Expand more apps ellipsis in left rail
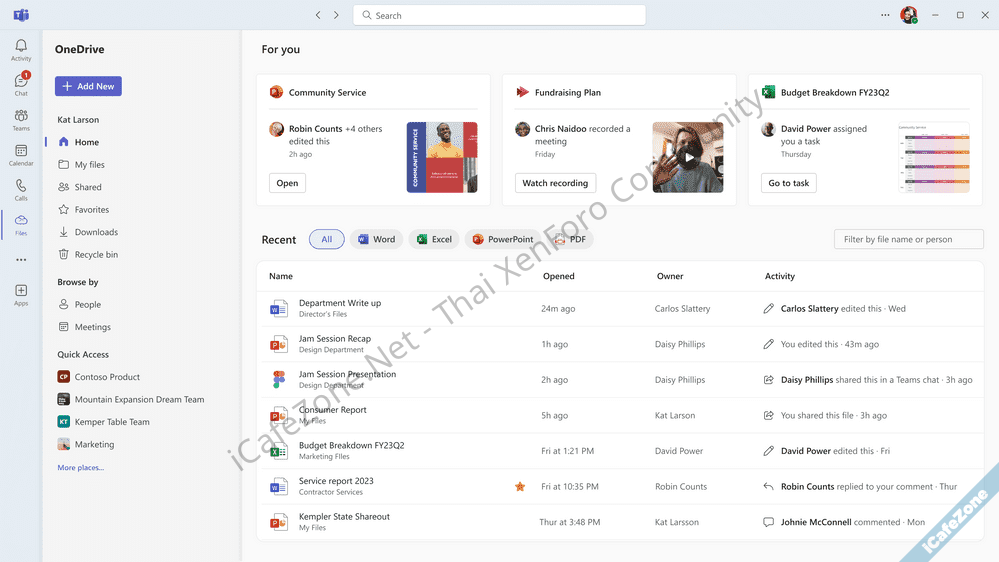 point(21,260)
